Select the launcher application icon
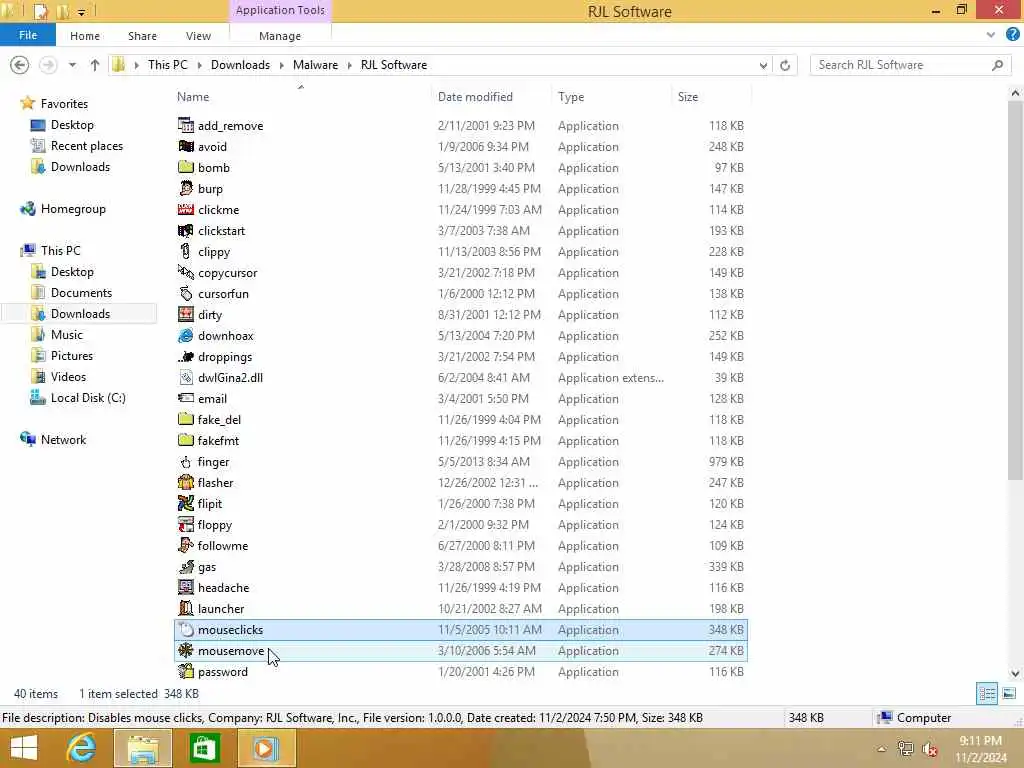Viewport: 1024px width, 768px height. point(185,609)
